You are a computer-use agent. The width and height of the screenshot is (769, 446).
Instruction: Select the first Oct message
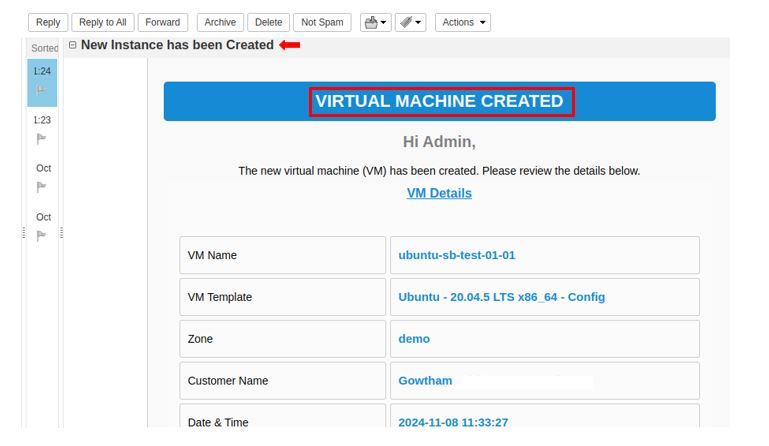pyautogui.click(x=42, y=178)
